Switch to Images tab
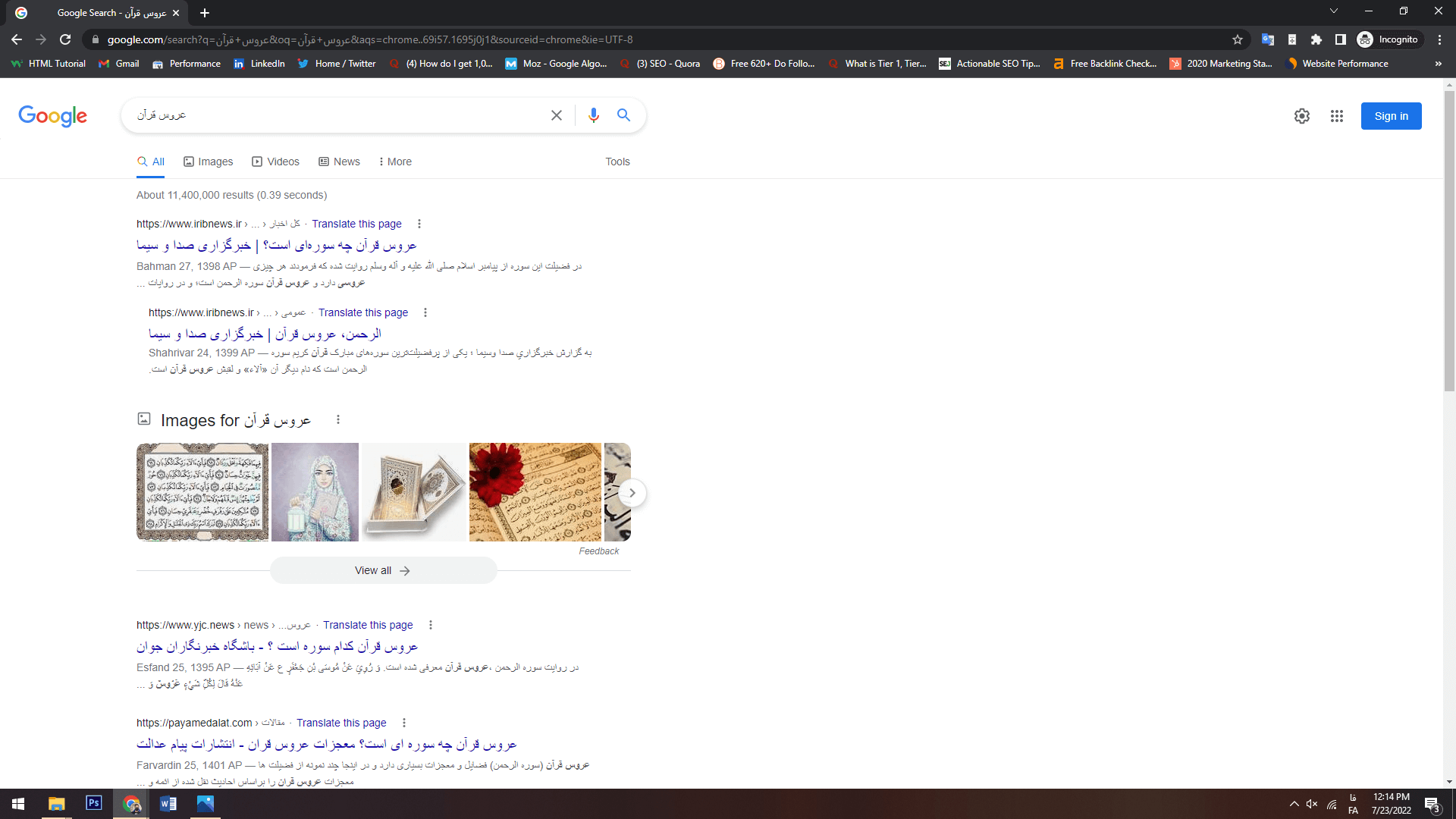The image size is (1456, 819). click(x=209, y=162)
